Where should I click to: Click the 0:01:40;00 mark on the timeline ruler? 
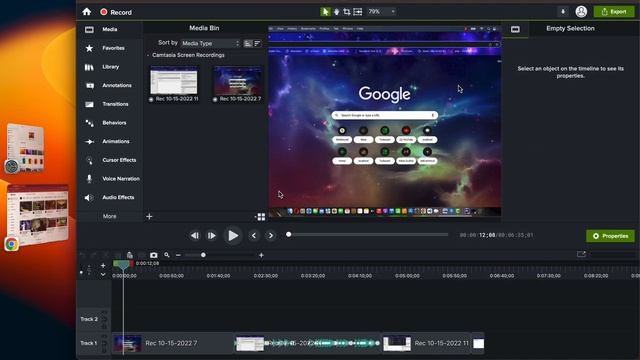pyautogui.click(x=218, y=276)
